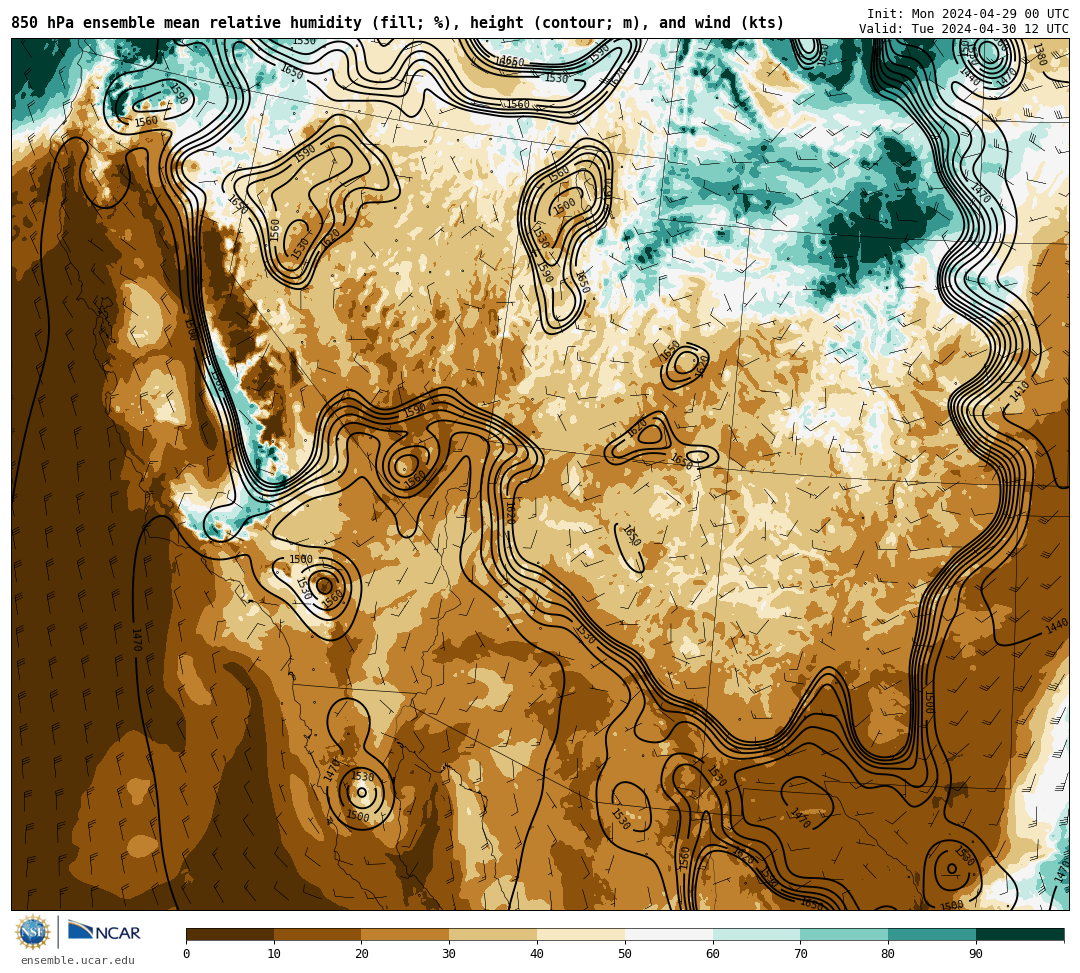Click the 70-80% teal colorbar segment
Screen dimensions: 1080x973
844,934
